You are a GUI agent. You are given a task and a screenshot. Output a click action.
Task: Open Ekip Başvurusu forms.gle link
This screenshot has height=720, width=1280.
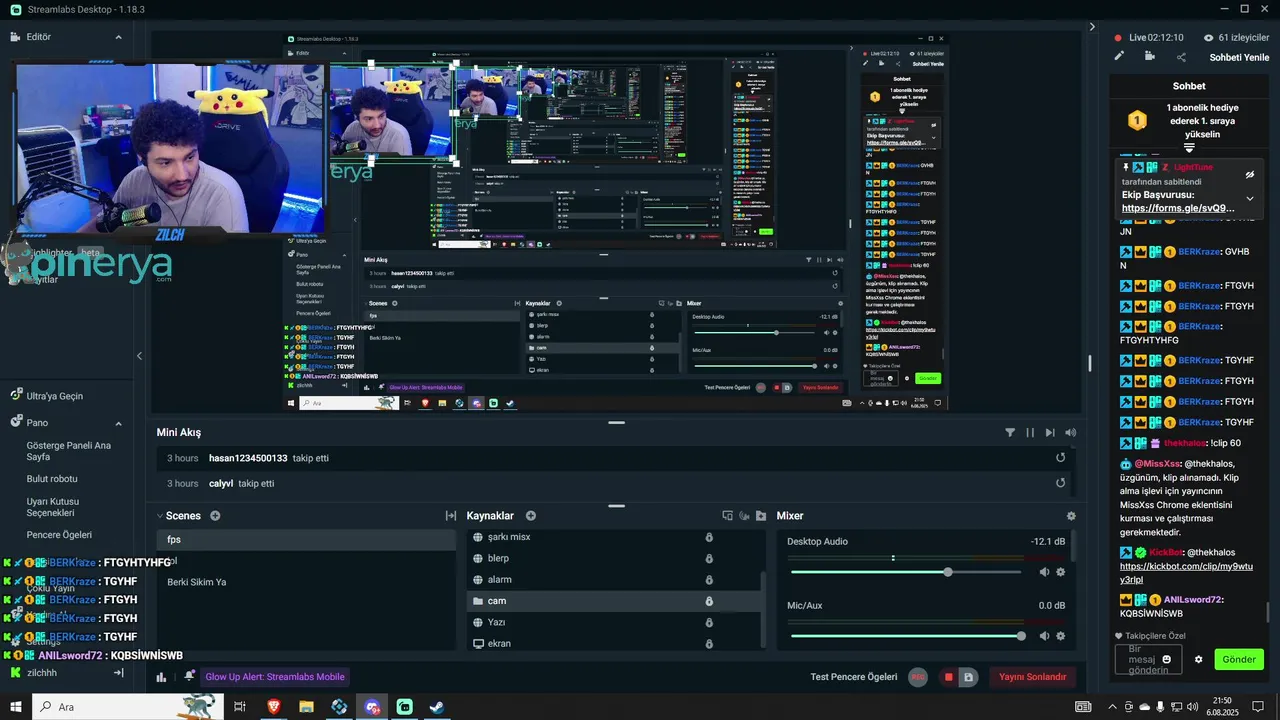1178,209
